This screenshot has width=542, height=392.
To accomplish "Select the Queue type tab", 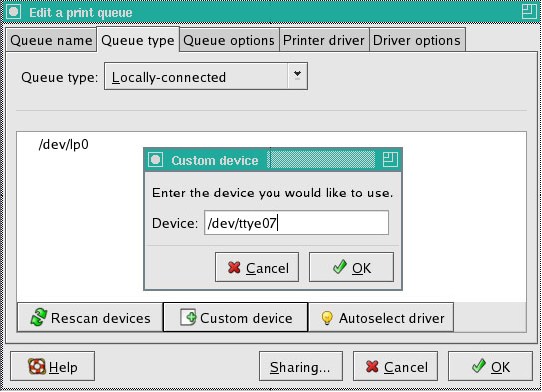I will (x=138, y=40).
